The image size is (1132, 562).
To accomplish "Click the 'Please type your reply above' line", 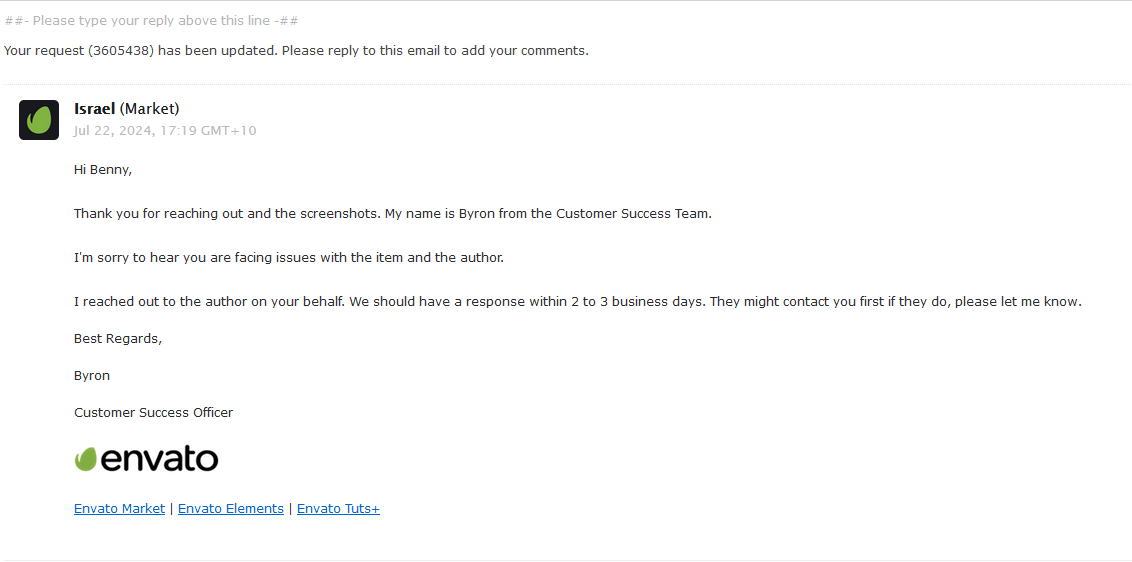I will [x=151, y=20].
